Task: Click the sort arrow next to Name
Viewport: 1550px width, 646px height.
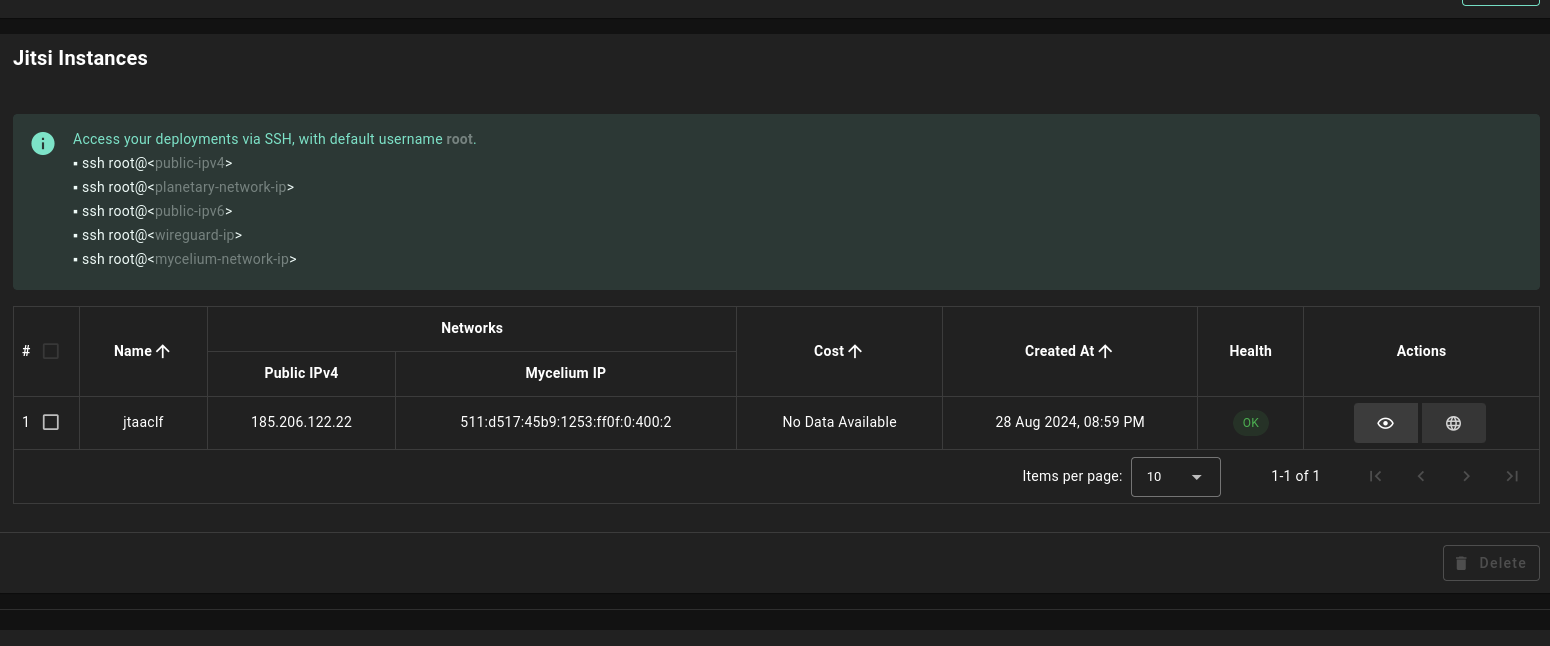Action: pos(163,351)
